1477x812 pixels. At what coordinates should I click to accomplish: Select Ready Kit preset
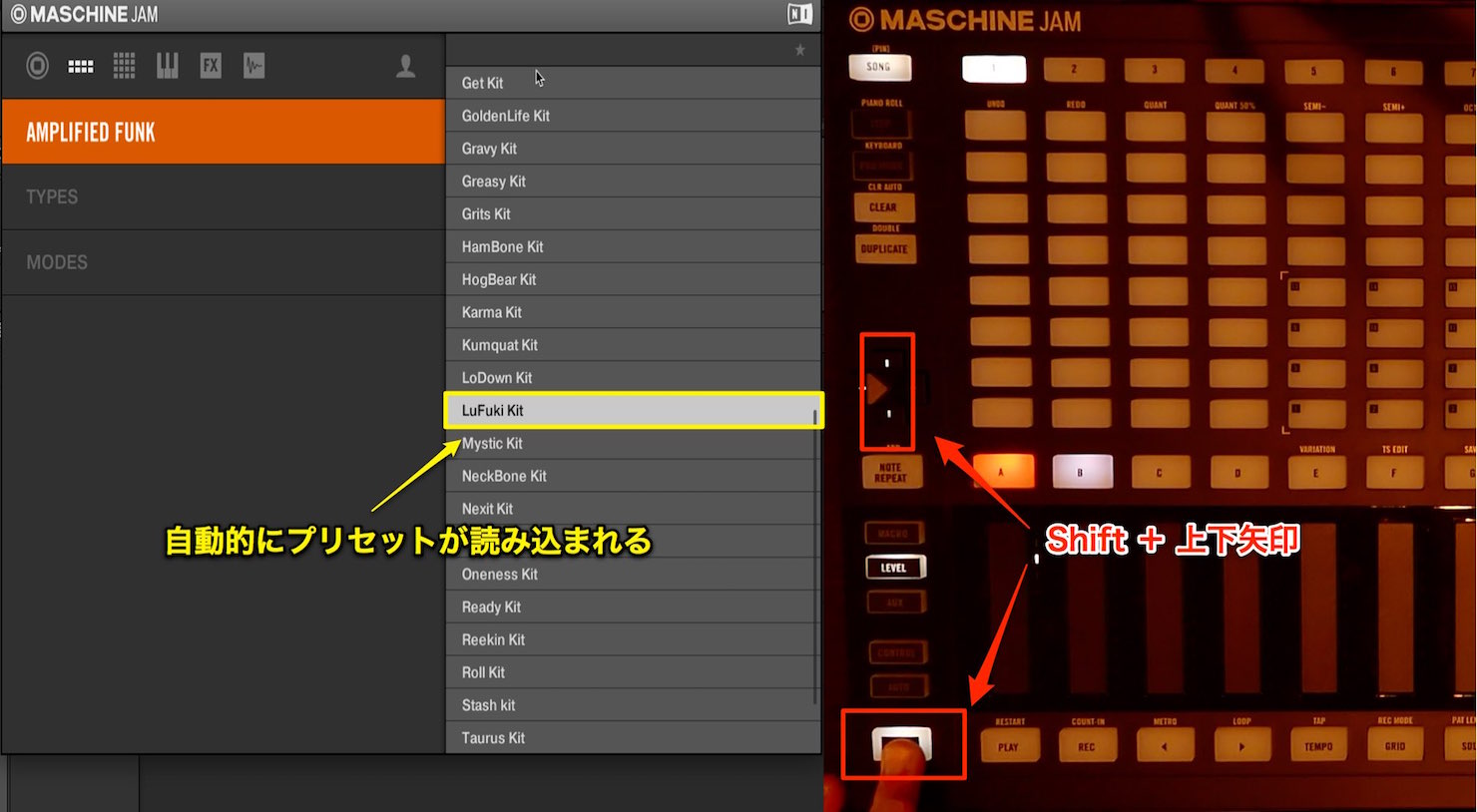[x=633, y=607]
